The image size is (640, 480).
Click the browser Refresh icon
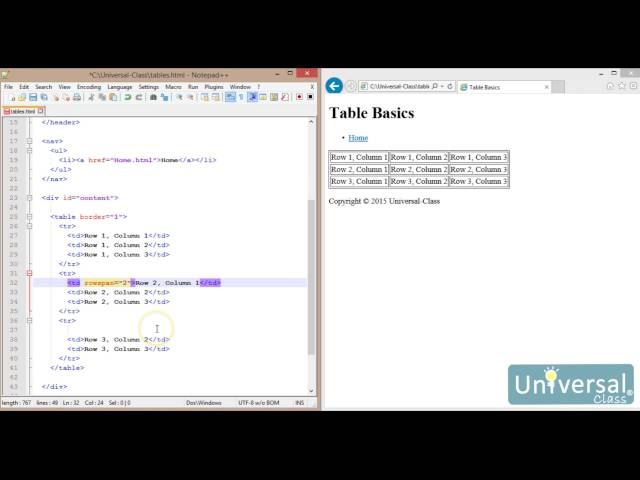450,87
